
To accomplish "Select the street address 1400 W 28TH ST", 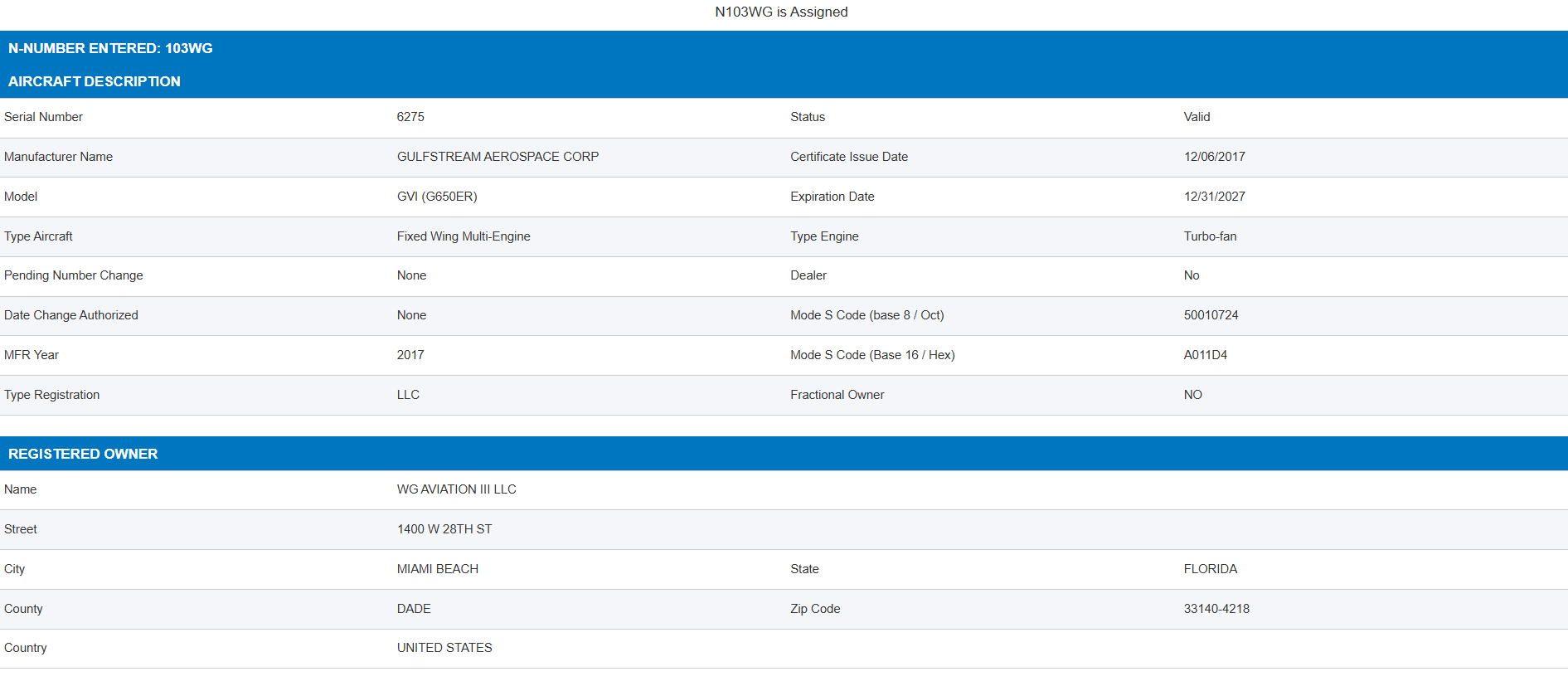I will (444, 529).
